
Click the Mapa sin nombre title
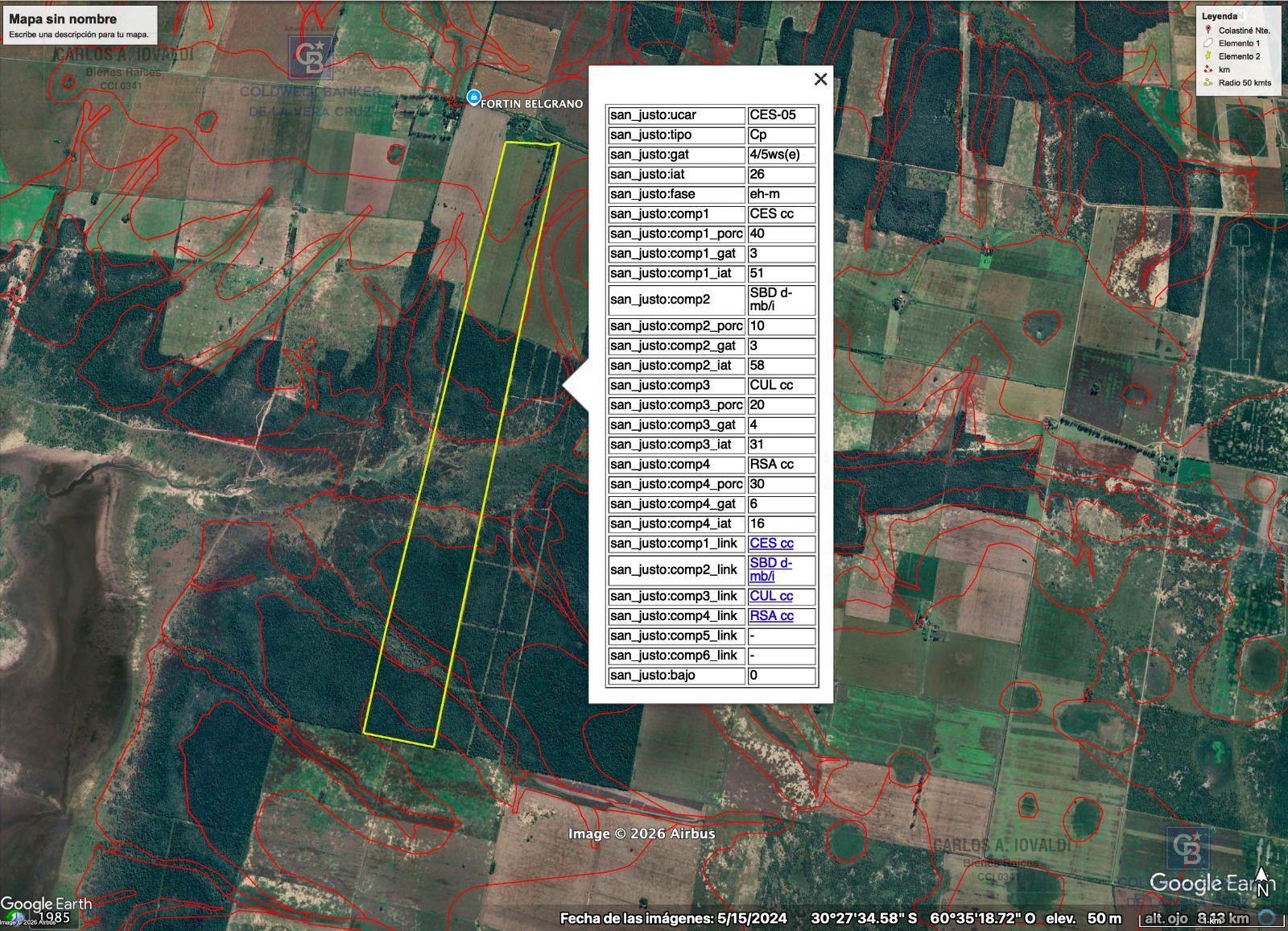(63, 19)
